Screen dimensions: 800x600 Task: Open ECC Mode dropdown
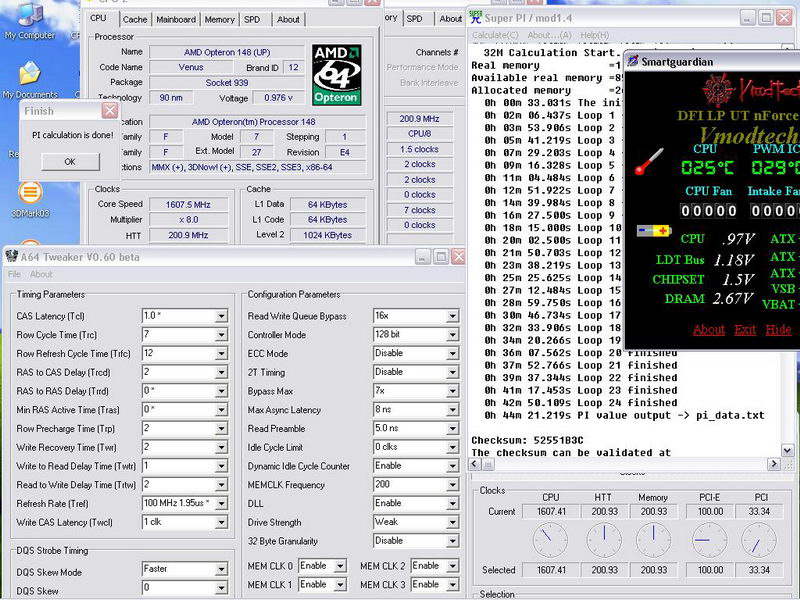coord(452,354)
